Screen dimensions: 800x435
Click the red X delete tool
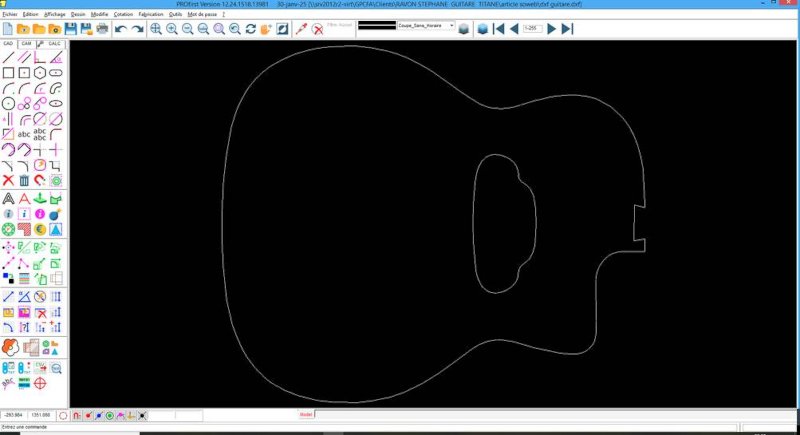8,180
